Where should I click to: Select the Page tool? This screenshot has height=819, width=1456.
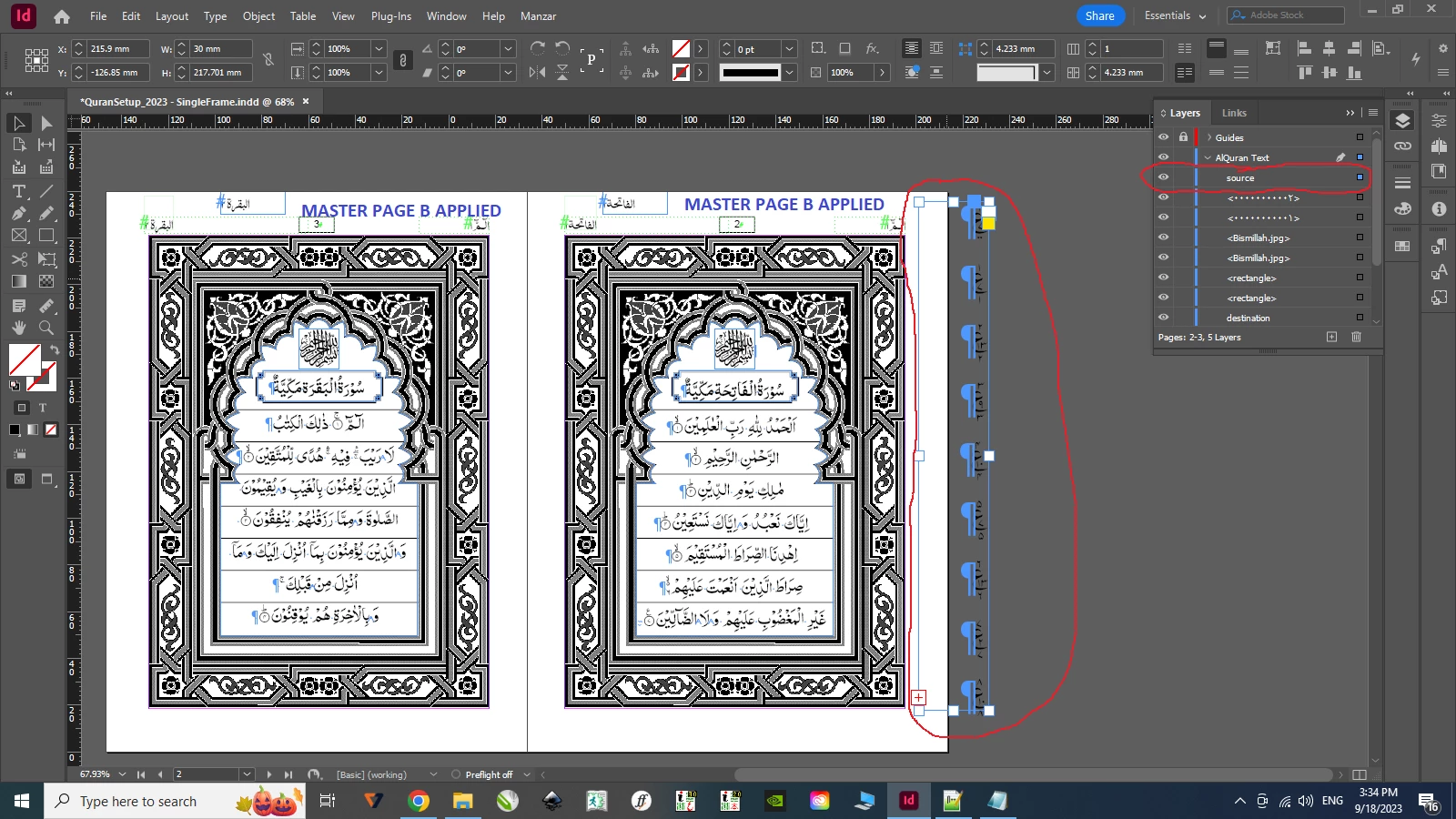(19, 145)
